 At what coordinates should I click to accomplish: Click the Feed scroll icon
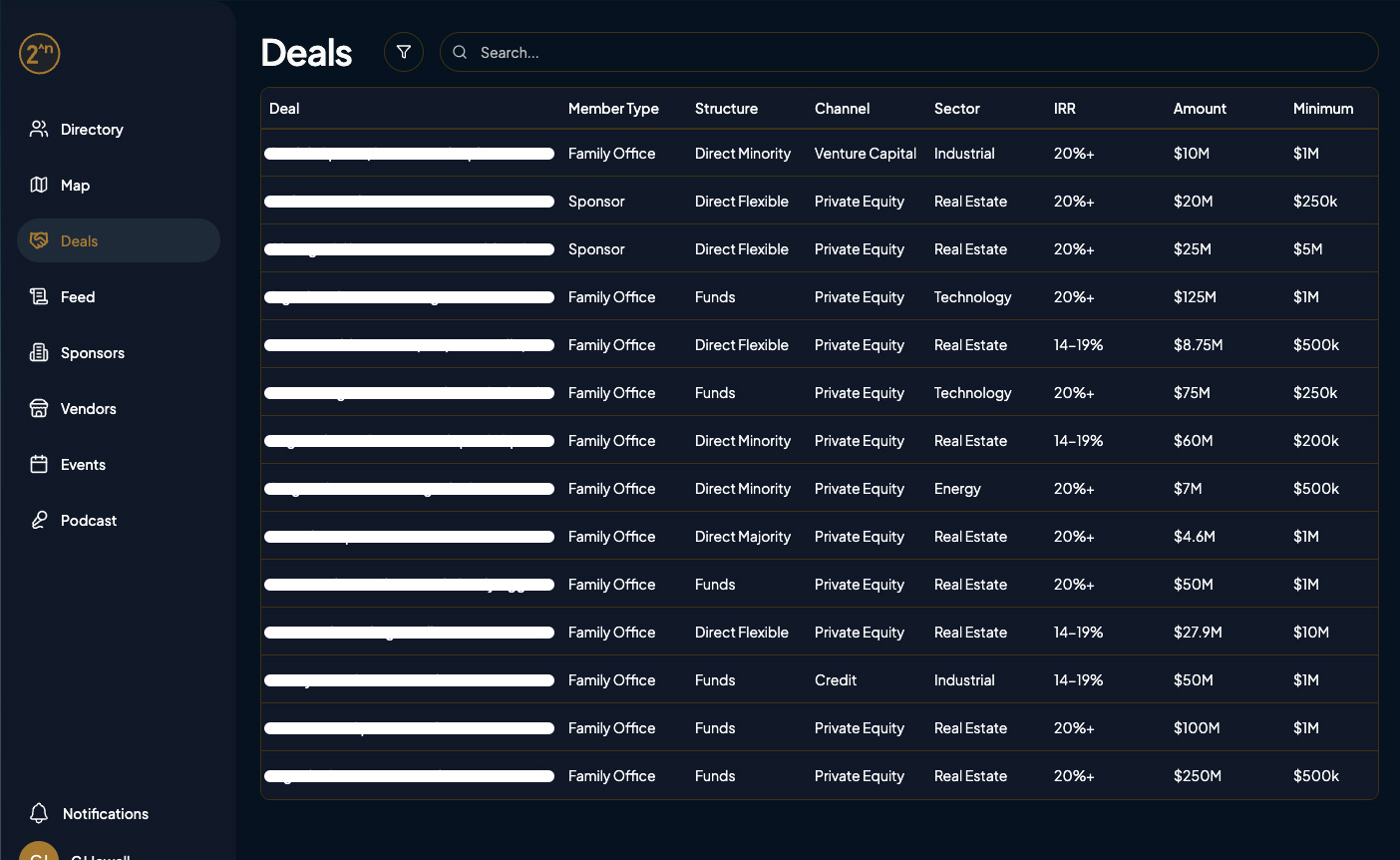click(39, 296)
